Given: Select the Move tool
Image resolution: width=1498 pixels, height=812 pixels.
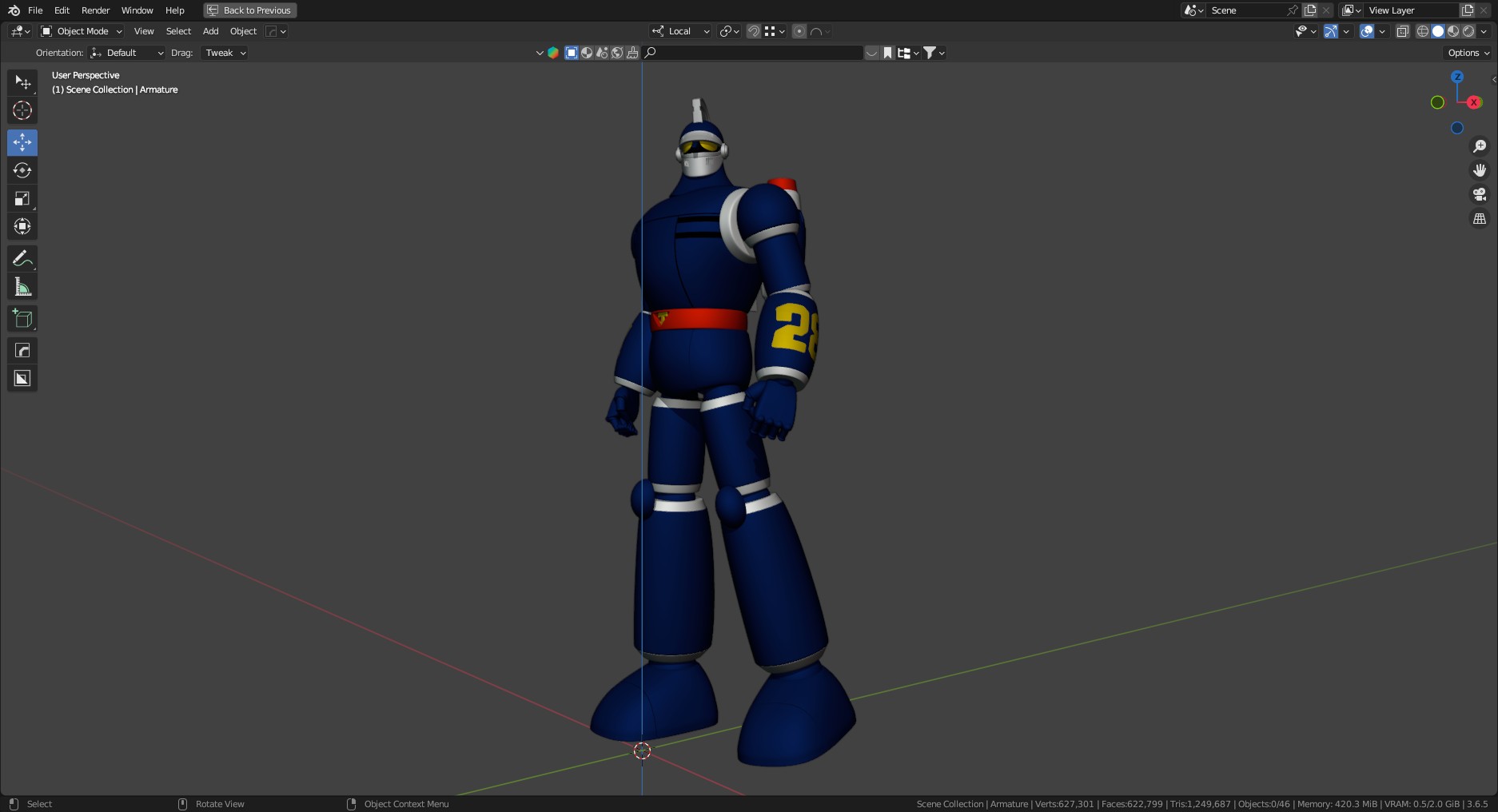Looking at the screenshot, I should pyautogui.click(x=22, y=142).
